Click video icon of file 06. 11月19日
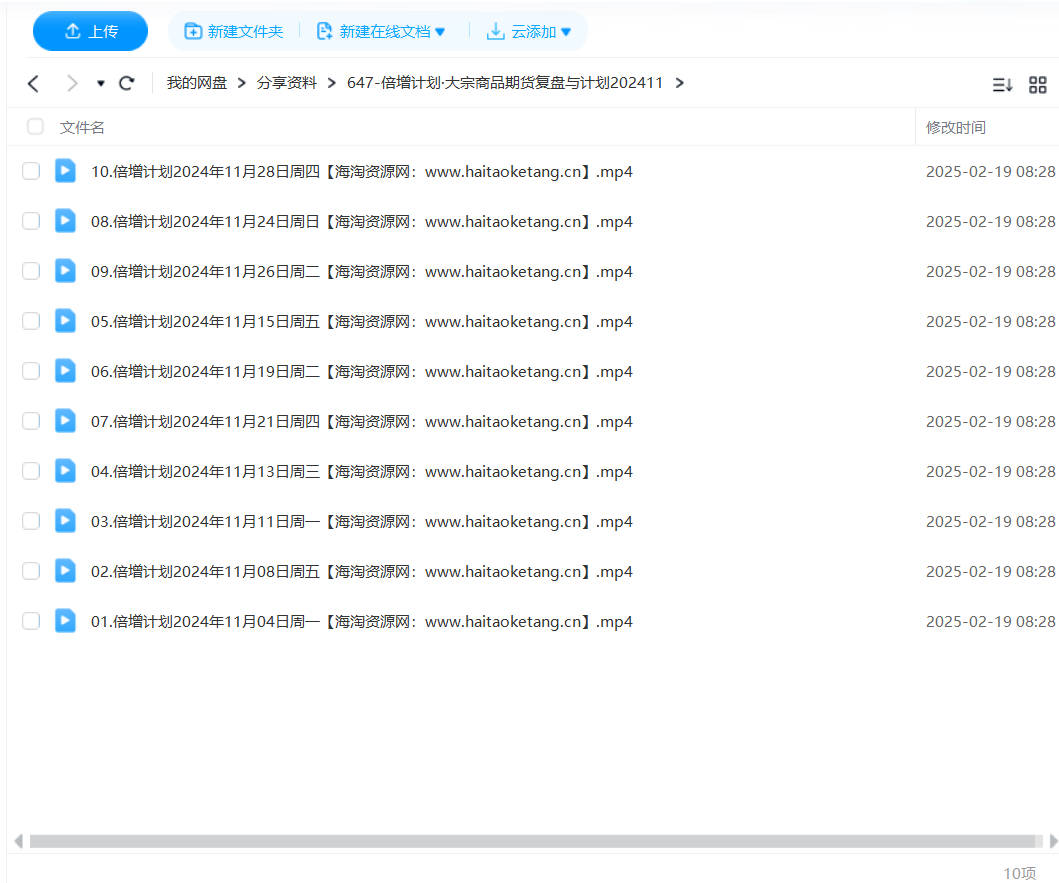This screenshot has height=883, width=1059. click(65, 371)
